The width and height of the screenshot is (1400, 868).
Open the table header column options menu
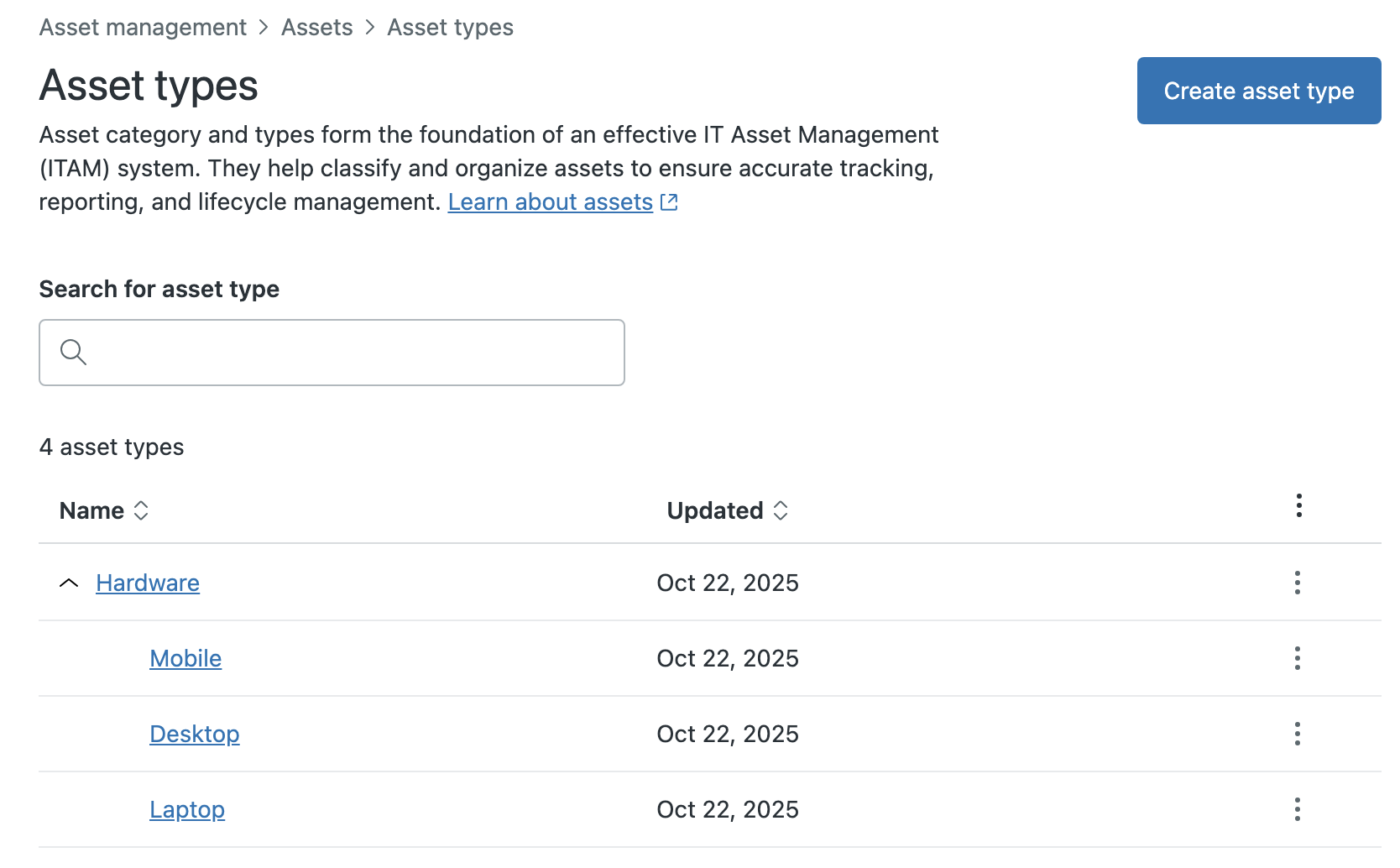[1298, 505]
